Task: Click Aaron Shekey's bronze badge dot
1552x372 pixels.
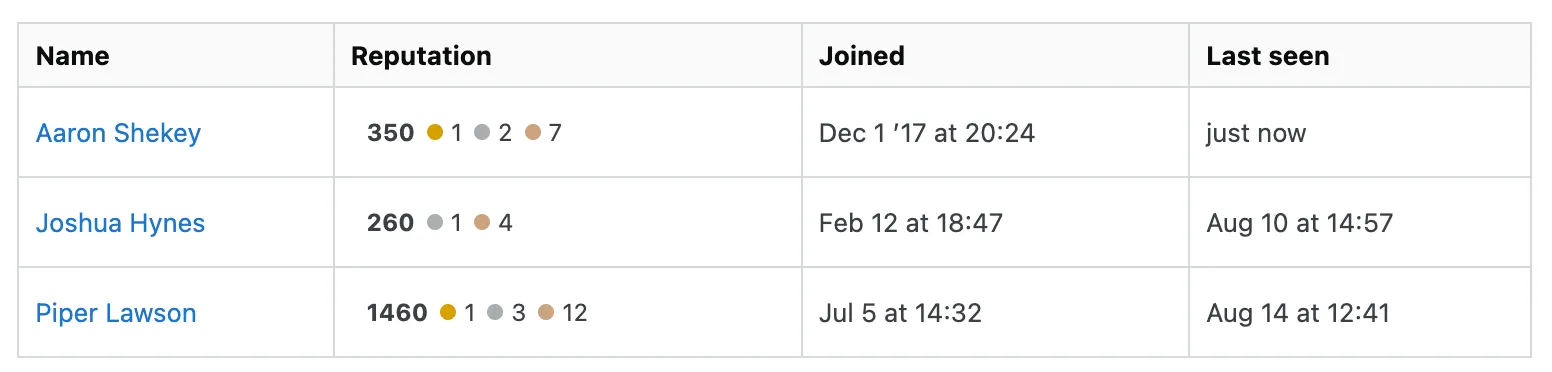Action: [533, 132]
